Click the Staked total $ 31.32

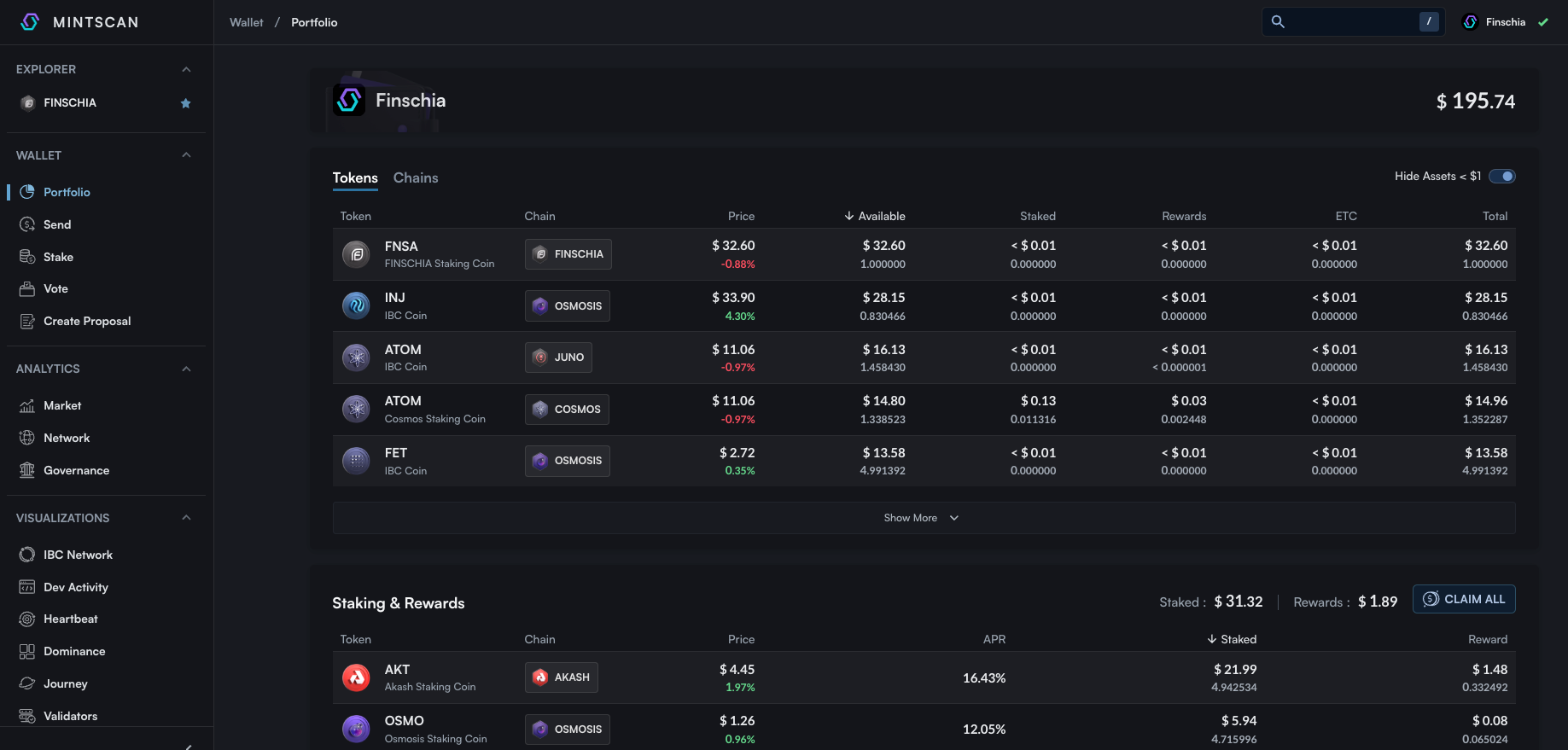1239,602
